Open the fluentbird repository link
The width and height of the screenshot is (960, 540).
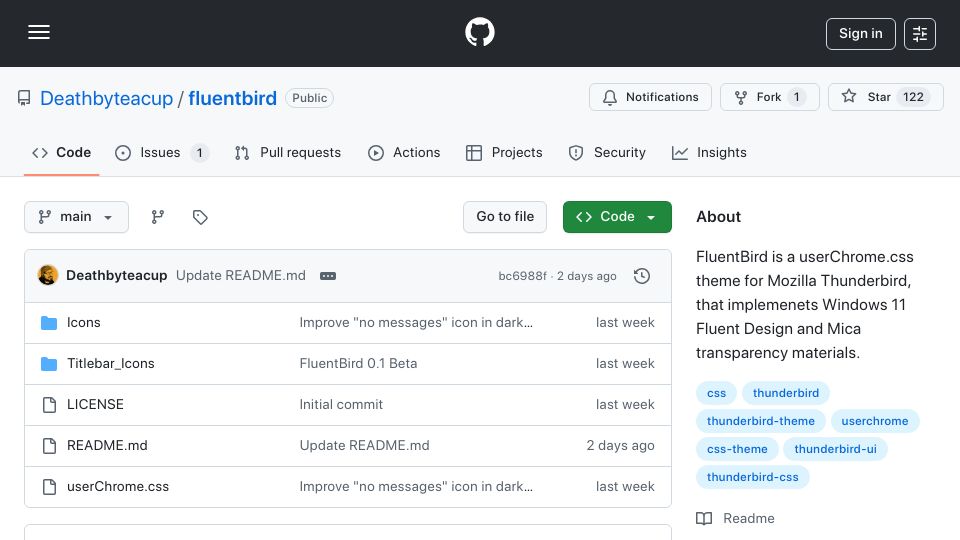coord(233,99)
